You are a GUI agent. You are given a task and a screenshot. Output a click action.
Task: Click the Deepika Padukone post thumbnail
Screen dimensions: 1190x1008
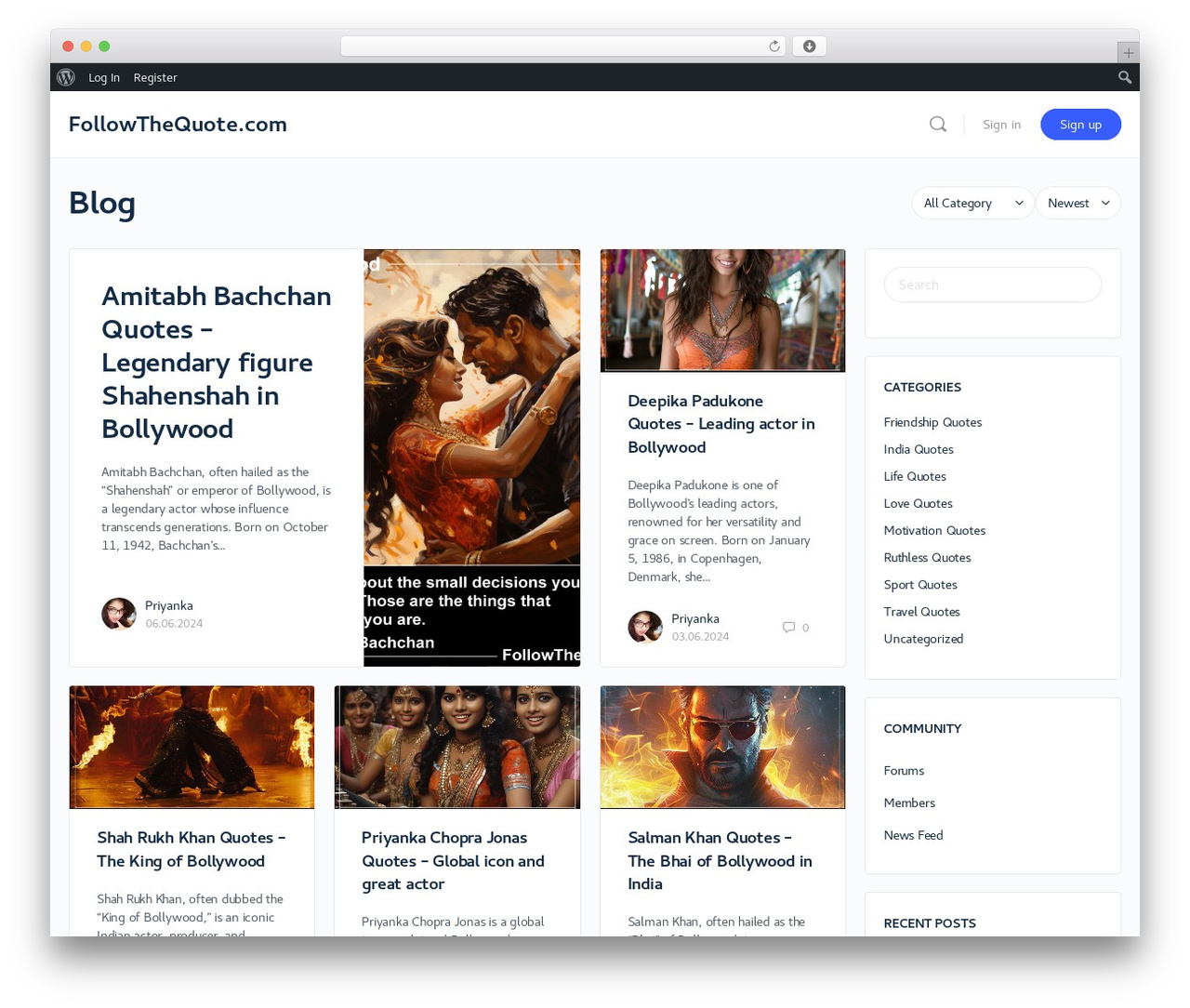[722, 311]
